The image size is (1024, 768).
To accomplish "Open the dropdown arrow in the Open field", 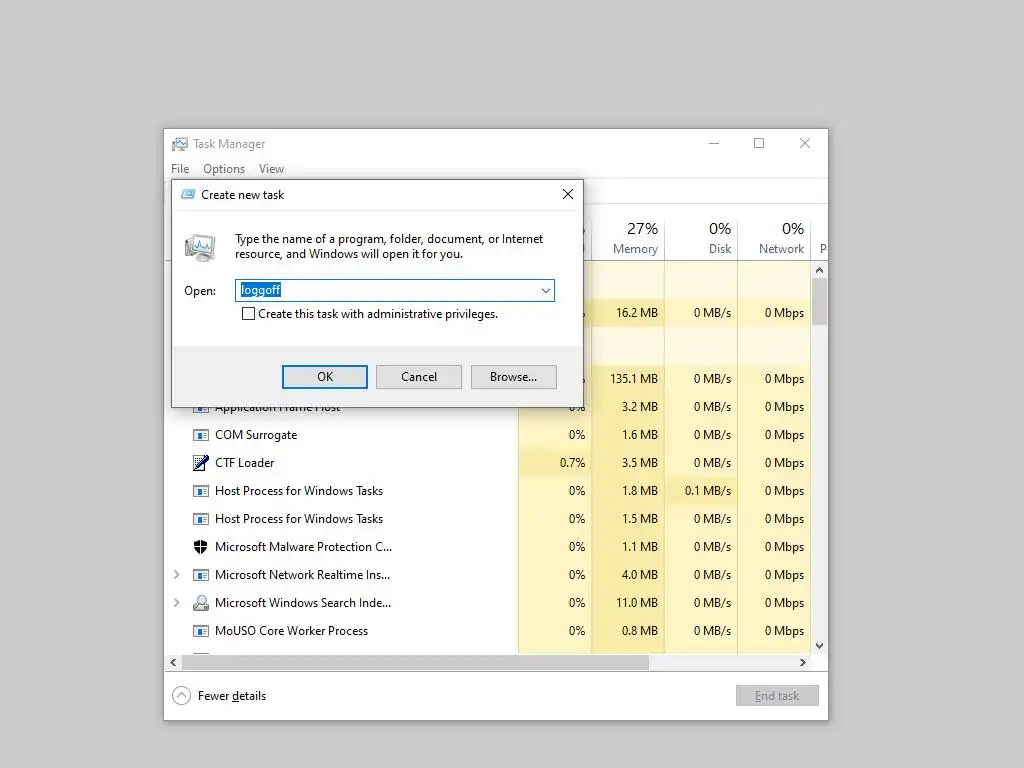I will click(545, 291).
